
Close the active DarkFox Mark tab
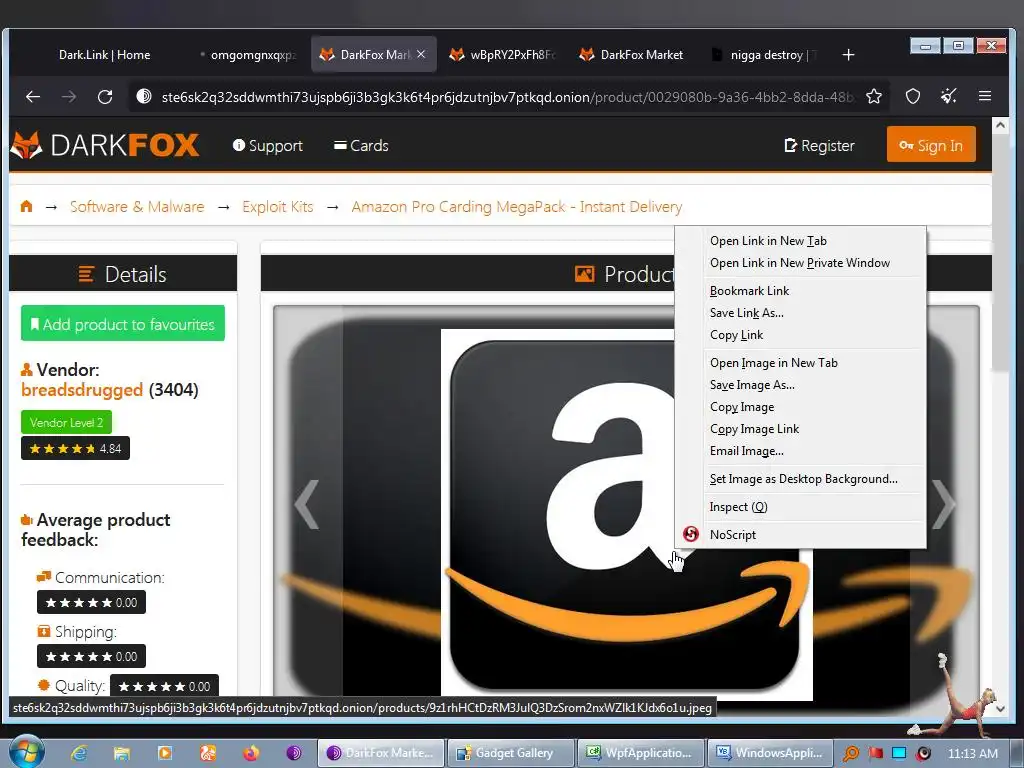coord(421,54)
